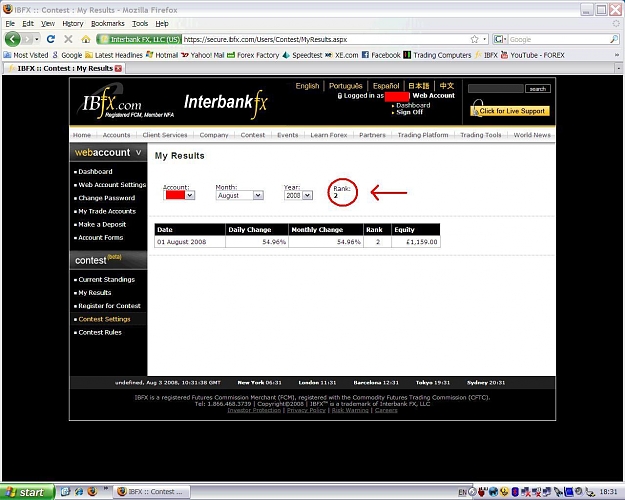Open Contest Rules sidebar link
Image resolution: width=625 pixels, height=500 pixels.
[100, 332]
